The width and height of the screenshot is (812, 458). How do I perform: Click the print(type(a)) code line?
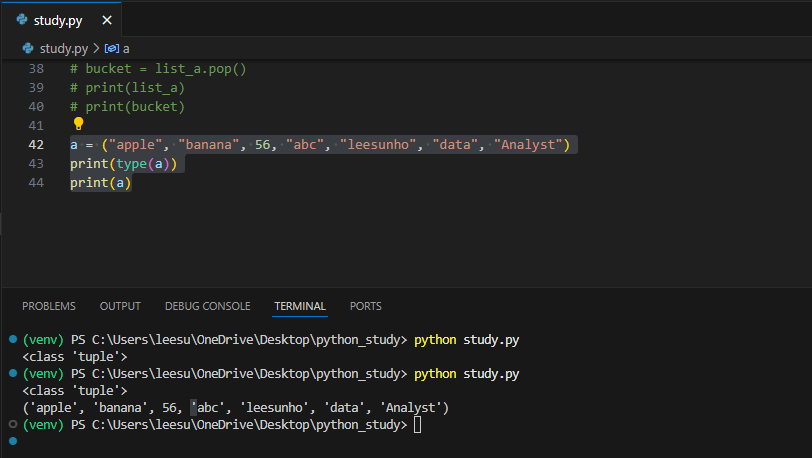[124, 164]
